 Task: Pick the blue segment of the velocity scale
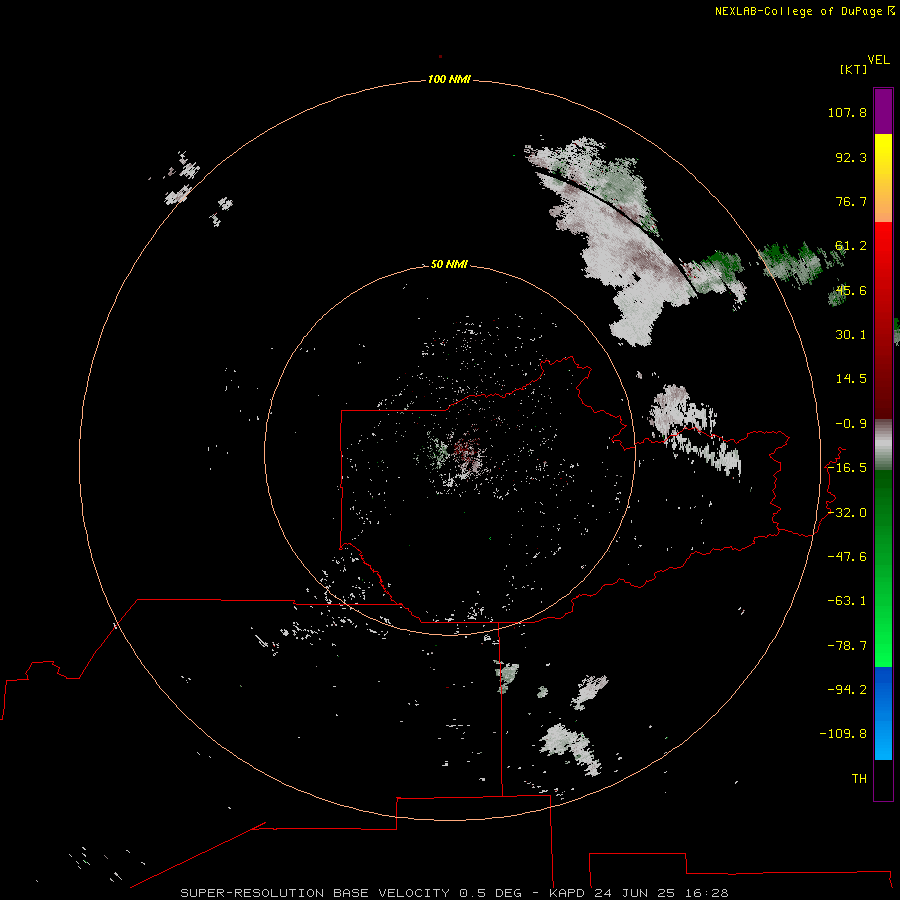coord(883,713)
